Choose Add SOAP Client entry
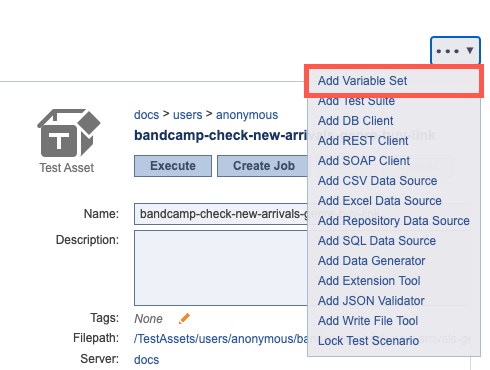Screen dimensions: 490x370 364,161
